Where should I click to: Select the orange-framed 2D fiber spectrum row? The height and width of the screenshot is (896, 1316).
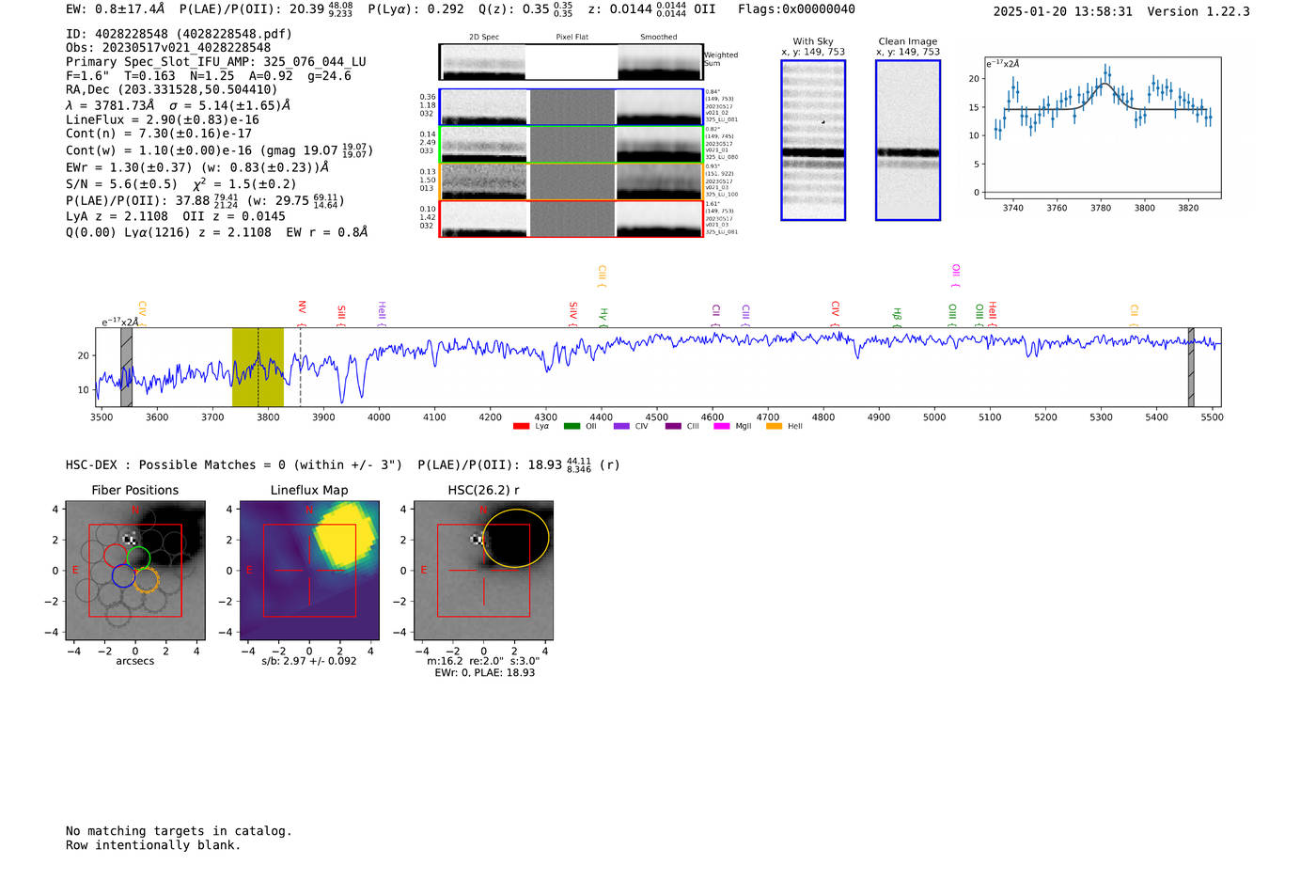click(572, 181)
